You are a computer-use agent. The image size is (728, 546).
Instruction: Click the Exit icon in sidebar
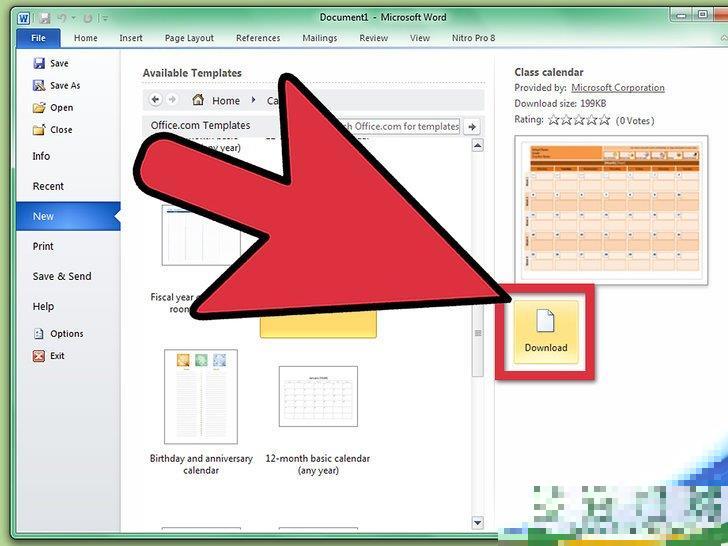39,356
